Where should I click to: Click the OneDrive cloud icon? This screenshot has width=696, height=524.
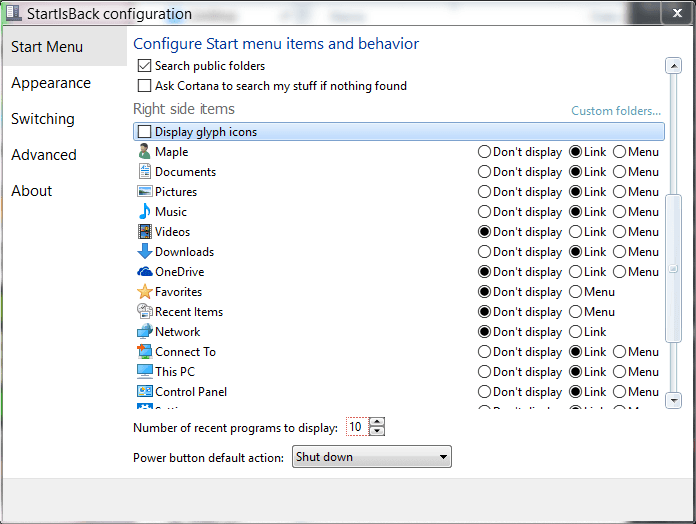[x=145, y=272]
